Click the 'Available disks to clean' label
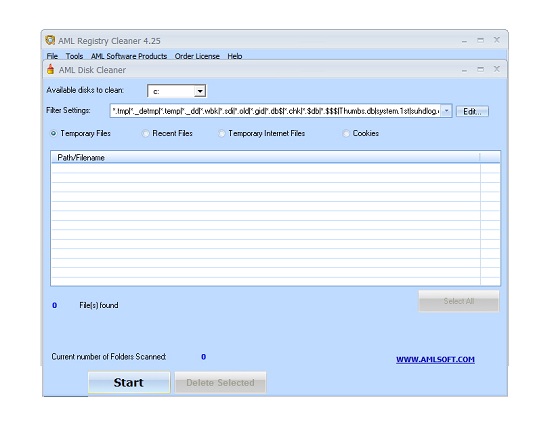This screenshot has width=550, height=440. [85, 90]
